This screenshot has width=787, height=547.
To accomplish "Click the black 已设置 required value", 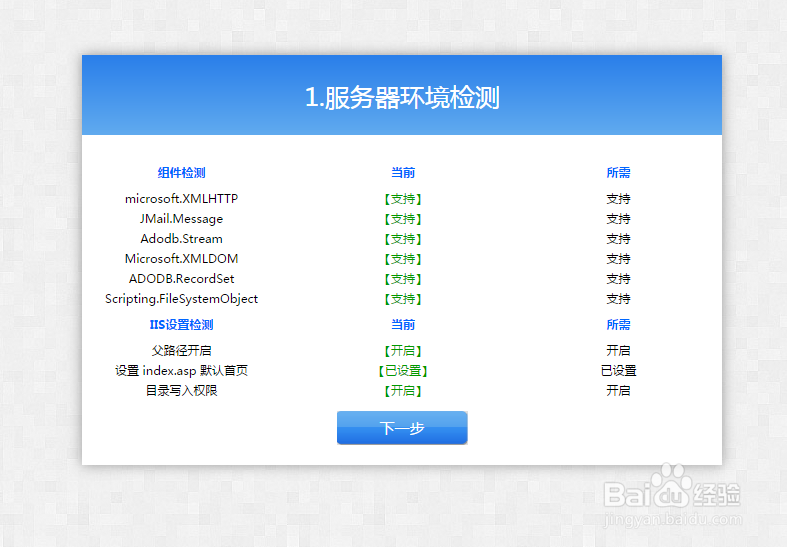I will 618,371.
